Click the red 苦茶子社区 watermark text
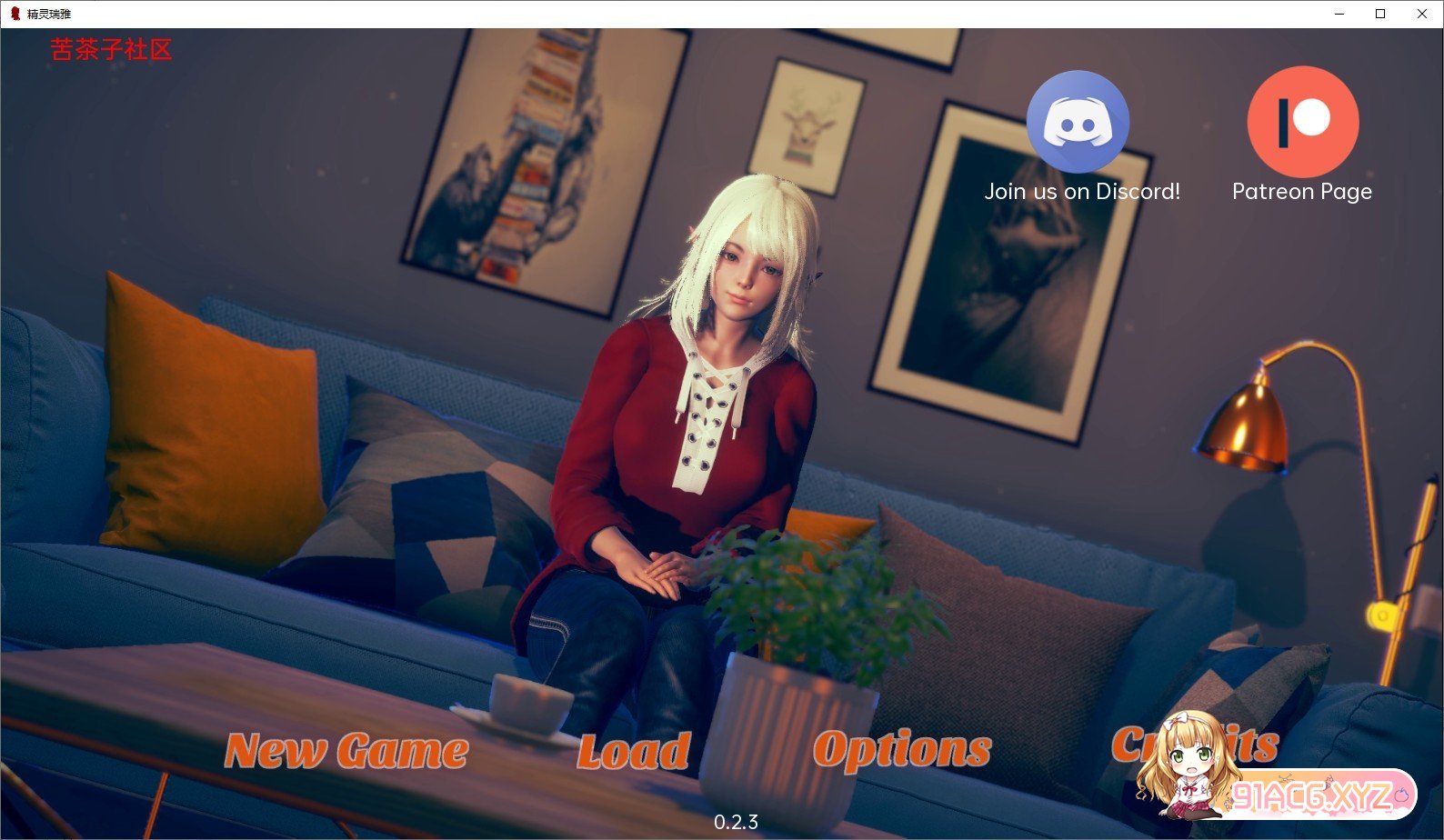The width and height of the screenshot is (1444, 840). pyautogui.click(x=111, y=50)
